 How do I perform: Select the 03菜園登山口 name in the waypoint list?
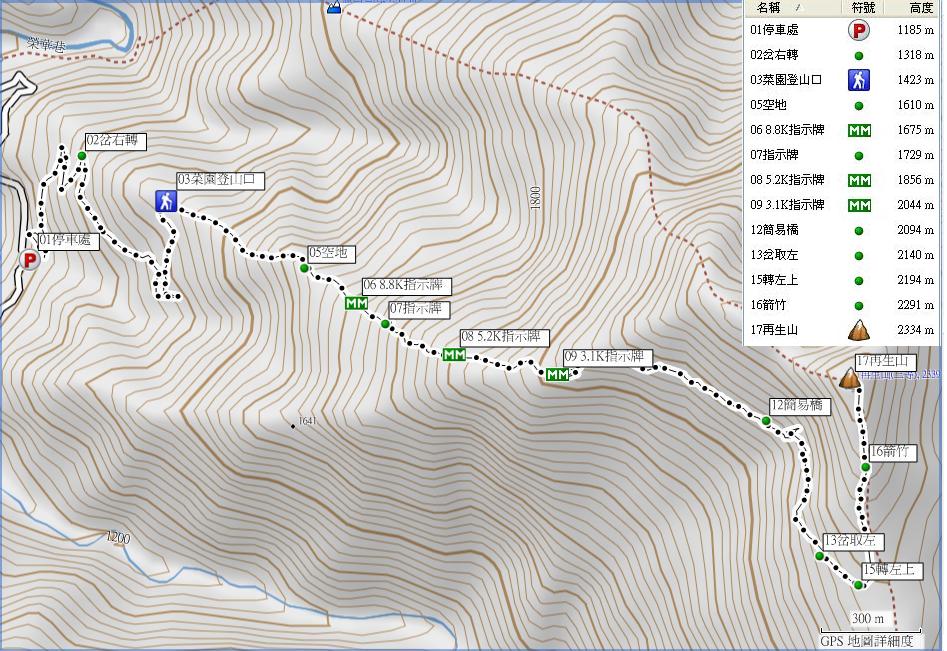tap(786, 80)
